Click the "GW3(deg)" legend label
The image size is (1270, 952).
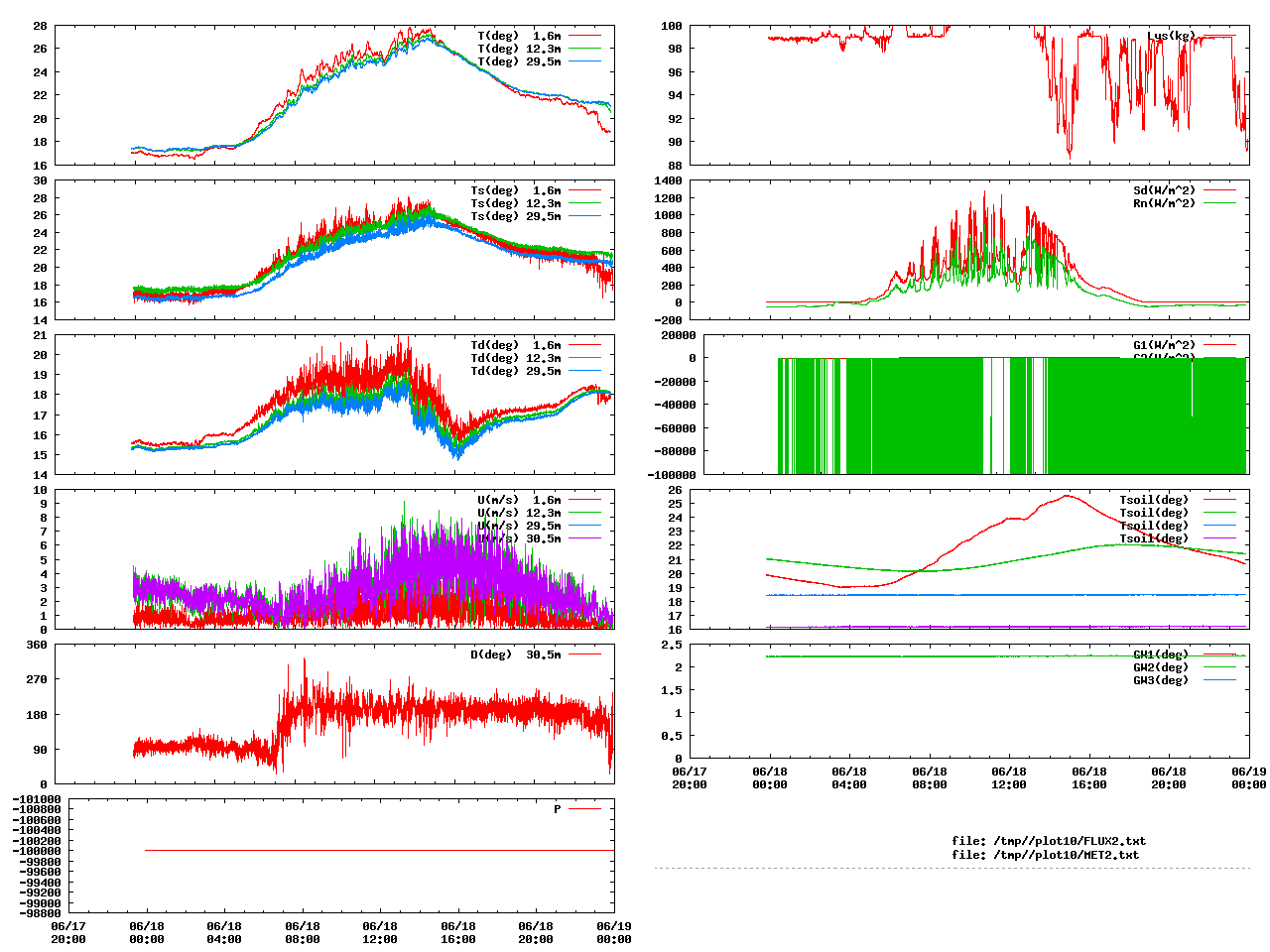pyautogui.click(x=1160, y=680)
